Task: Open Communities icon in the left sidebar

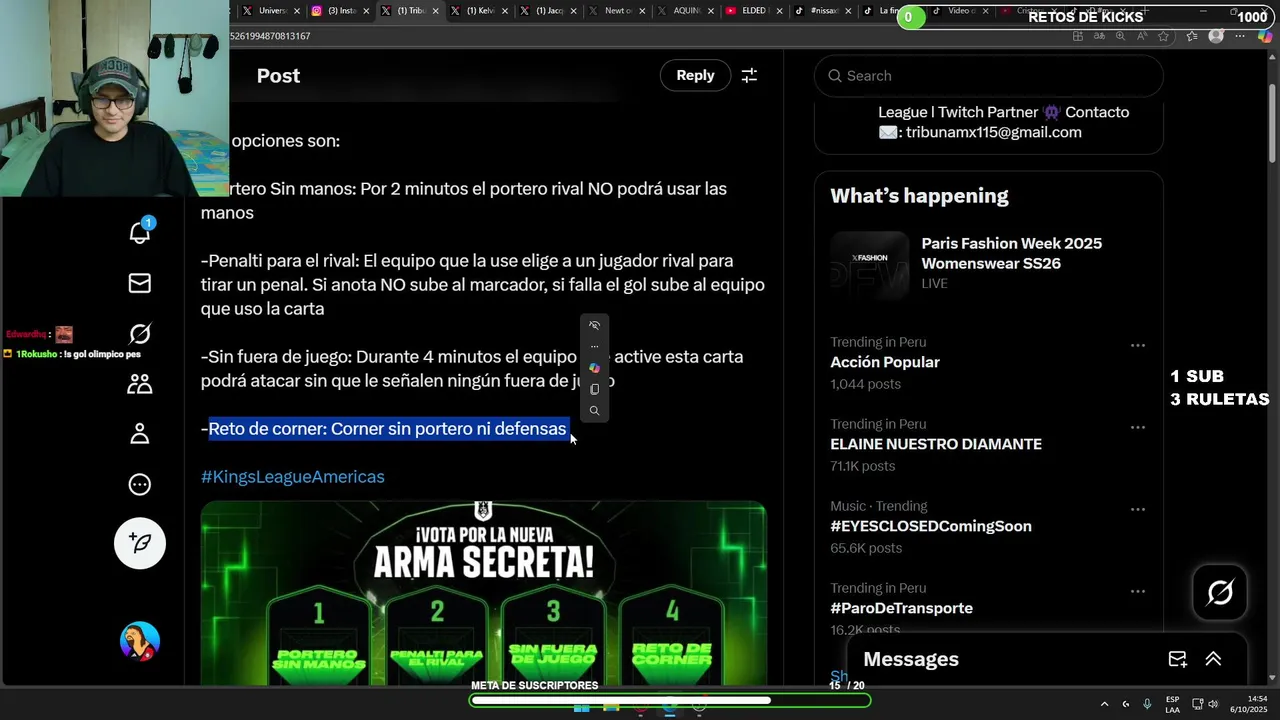Action: [140, 384]
